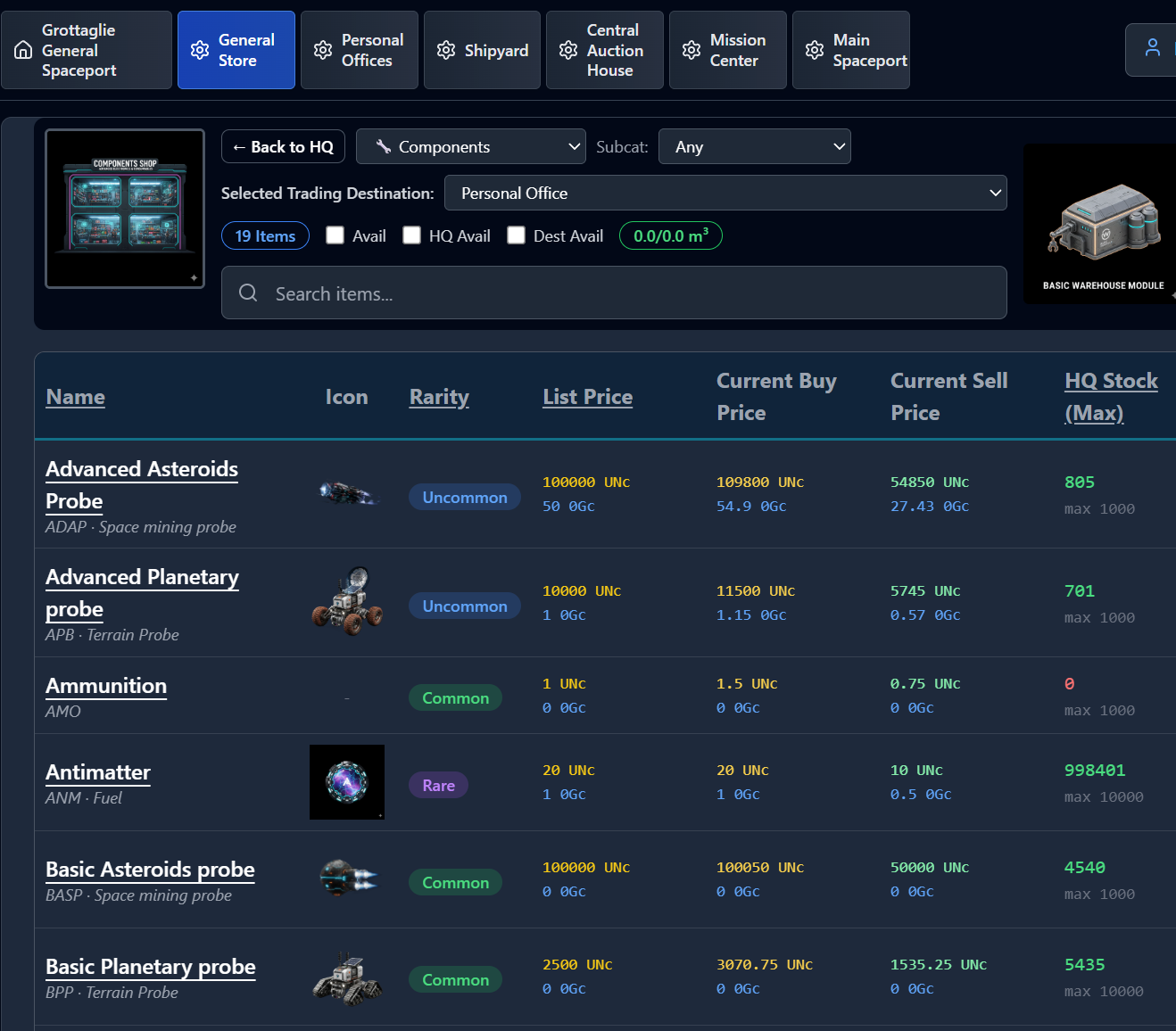Open the Components category dropdown

point(471,146)
